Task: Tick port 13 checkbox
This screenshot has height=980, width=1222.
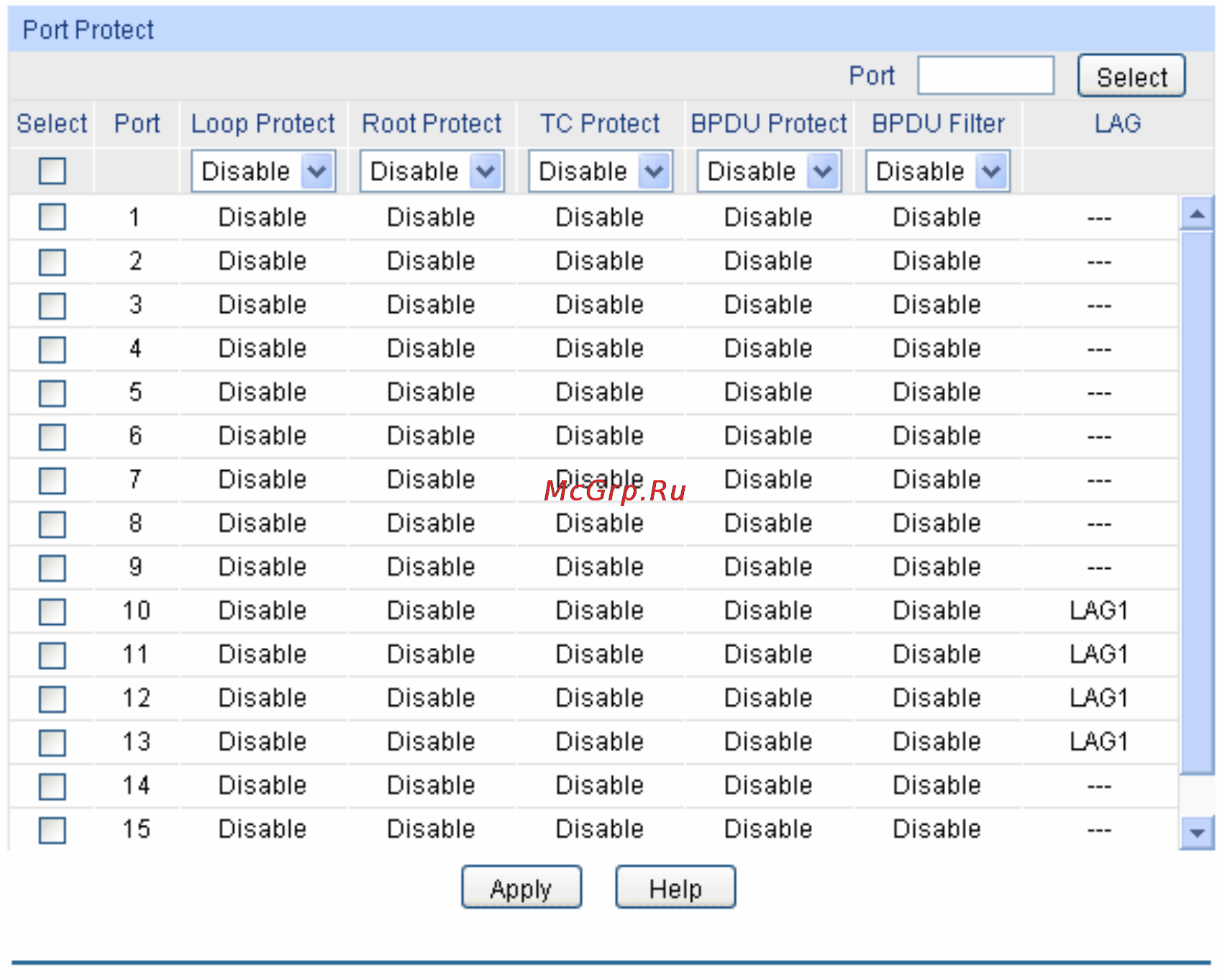Action: point(53,743)
